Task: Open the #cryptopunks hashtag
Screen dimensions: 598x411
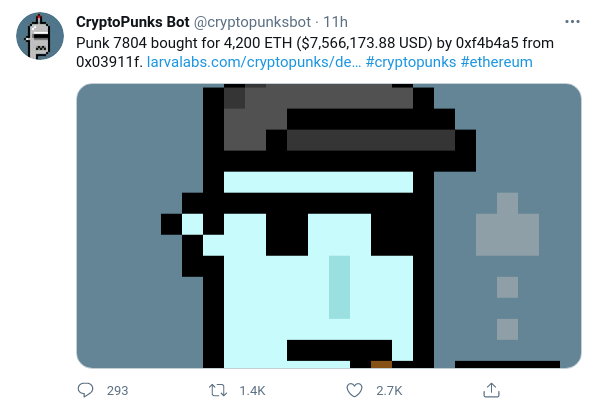Action: pyautogui.click(x=411, y=62)
